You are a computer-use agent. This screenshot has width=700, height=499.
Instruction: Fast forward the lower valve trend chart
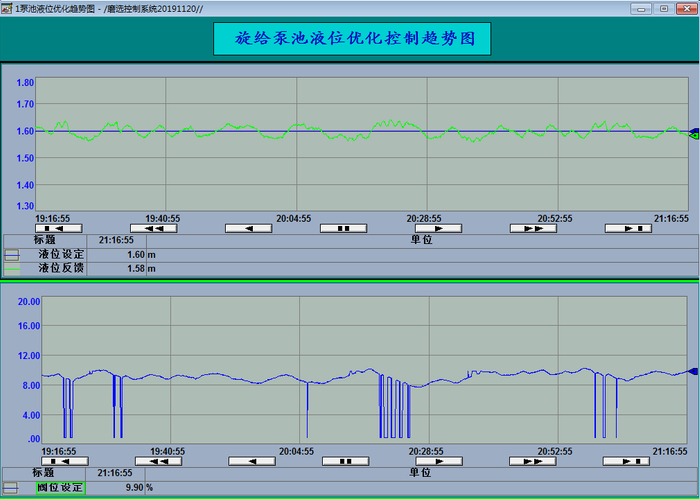[533, 461]
